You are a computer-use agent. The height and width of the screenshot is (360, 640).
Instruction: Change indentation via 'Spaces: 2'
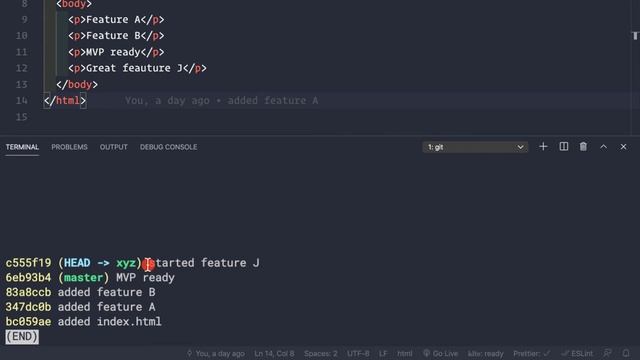click(x=320, y=353)
